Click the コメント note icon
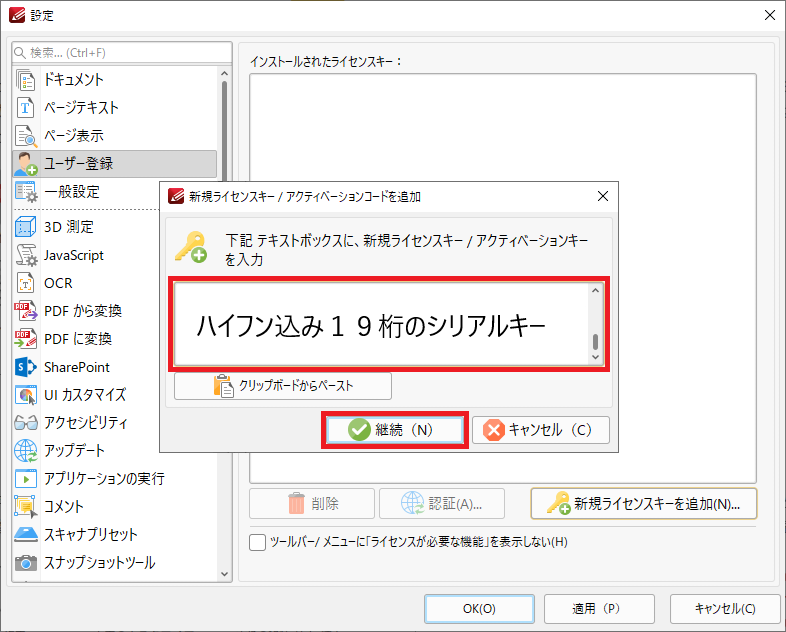This screenshot has width=786, height=632. point(26,507)
